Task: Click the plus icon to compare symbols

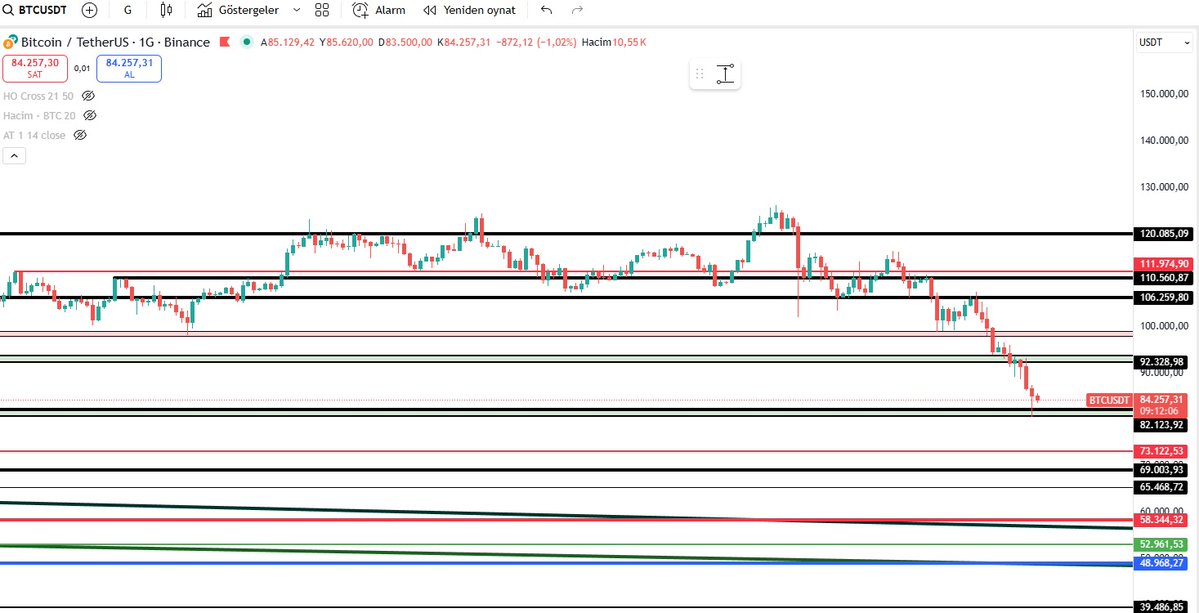Action: (89, 10)
